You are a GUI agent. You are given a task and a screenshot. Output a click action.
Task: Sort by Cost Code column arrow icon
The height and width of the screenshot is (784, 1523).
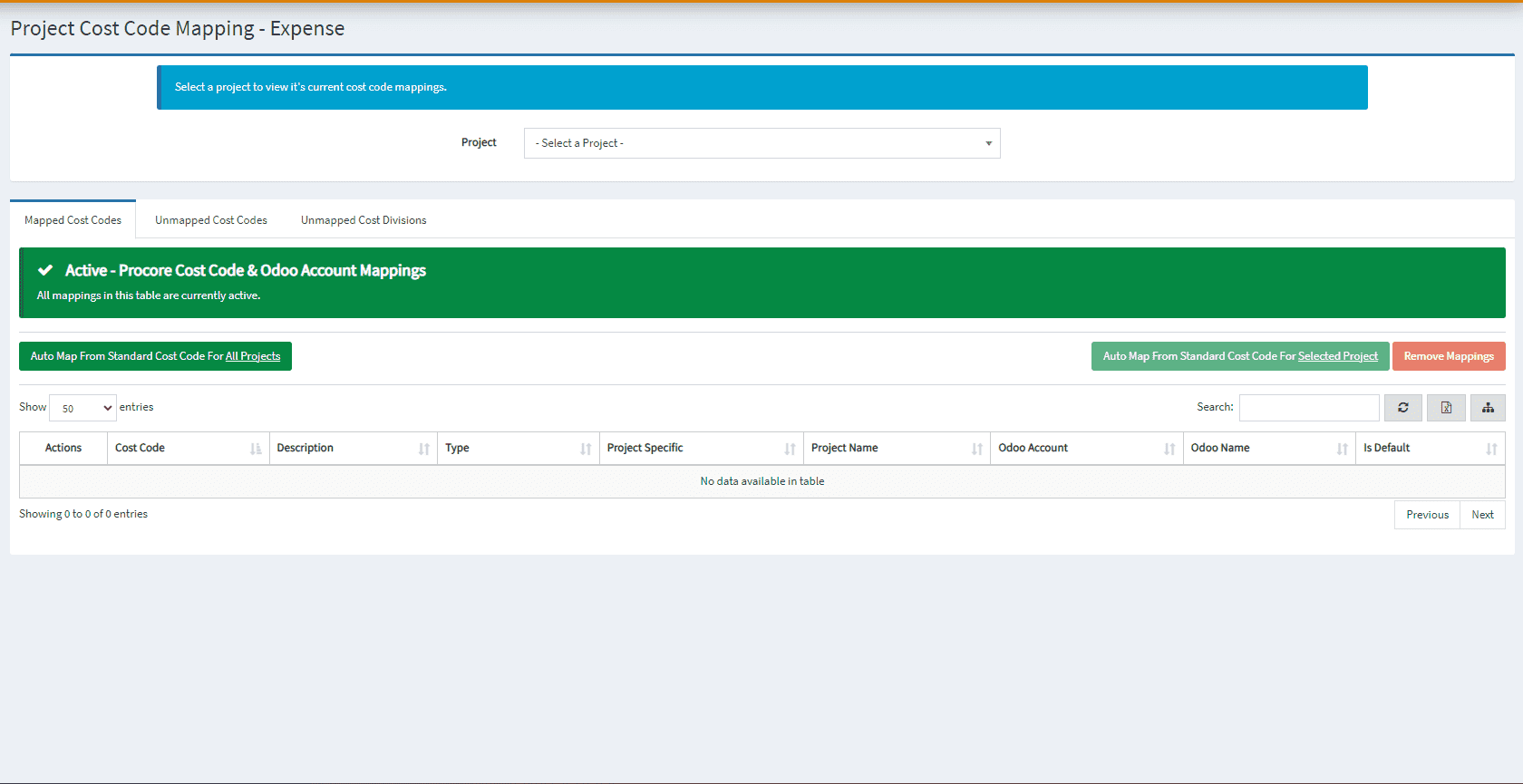[x=256, y=449]
